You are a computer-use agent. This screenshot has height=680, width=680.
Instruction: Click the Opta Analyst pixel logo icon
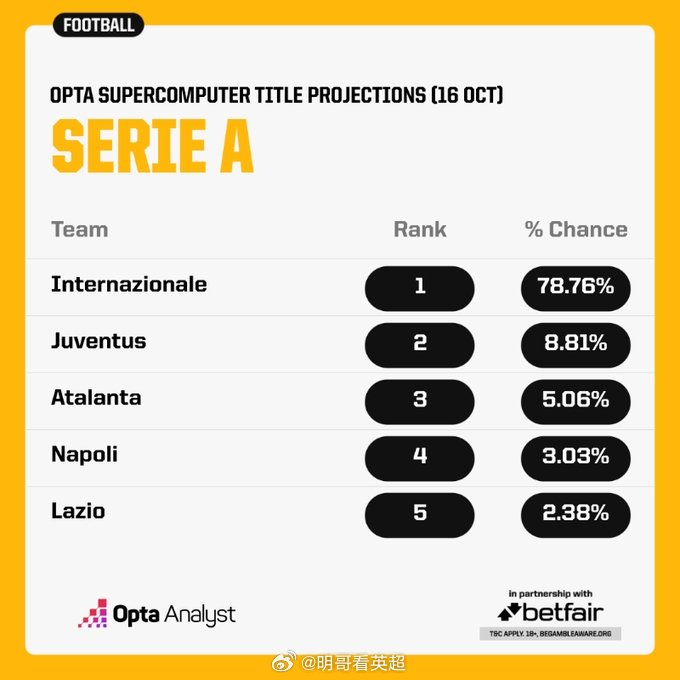tap(92, 613)
